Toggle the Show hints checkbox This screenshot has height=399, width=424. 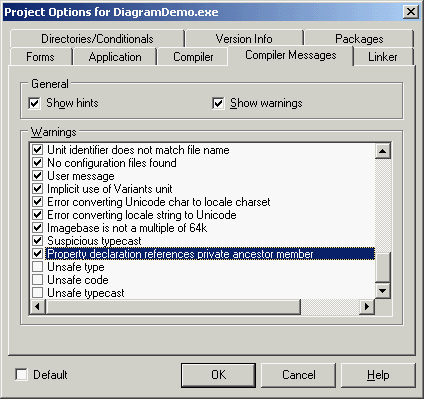click(35, 103)
